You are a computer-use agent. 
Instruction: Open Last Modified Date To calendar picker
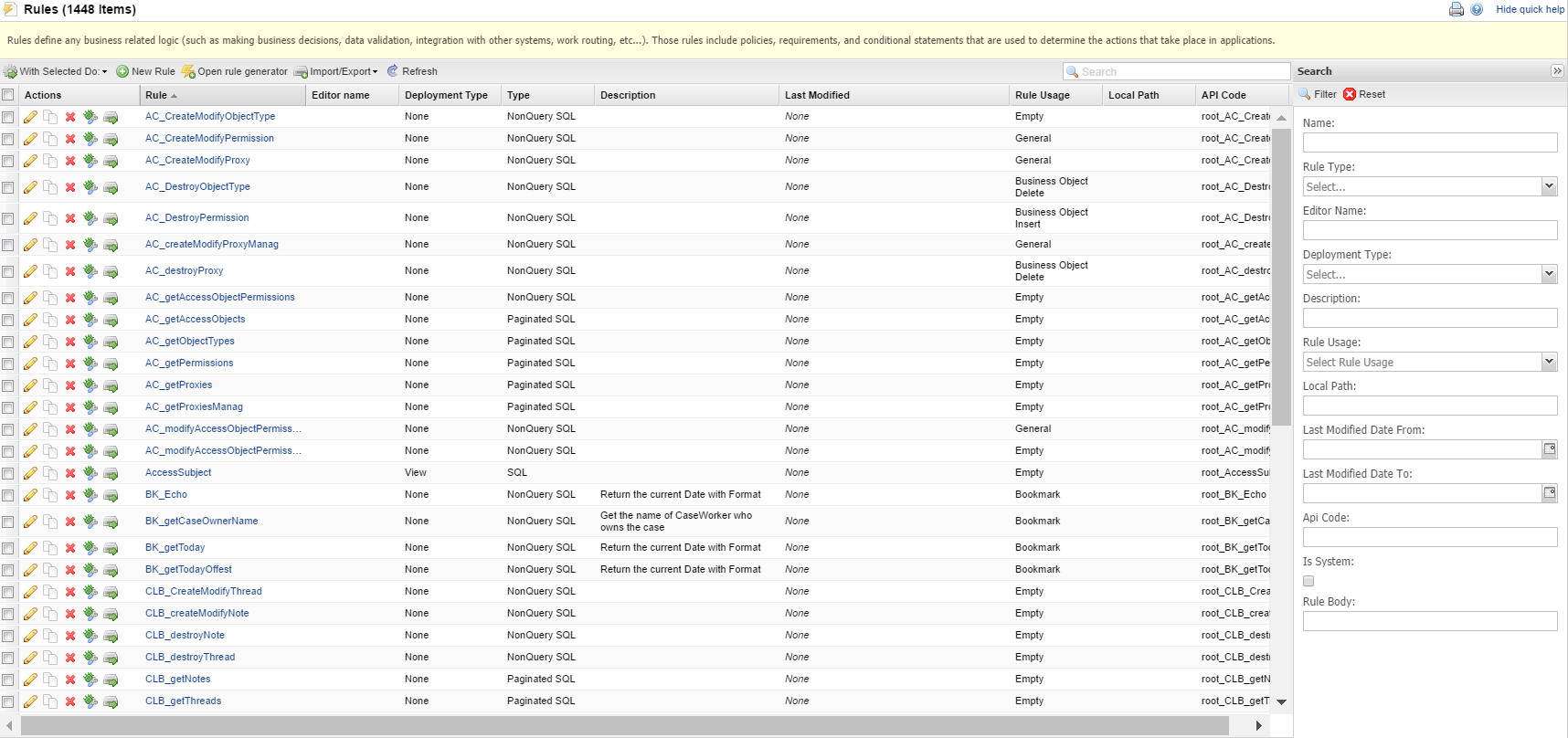[1550, 493]
